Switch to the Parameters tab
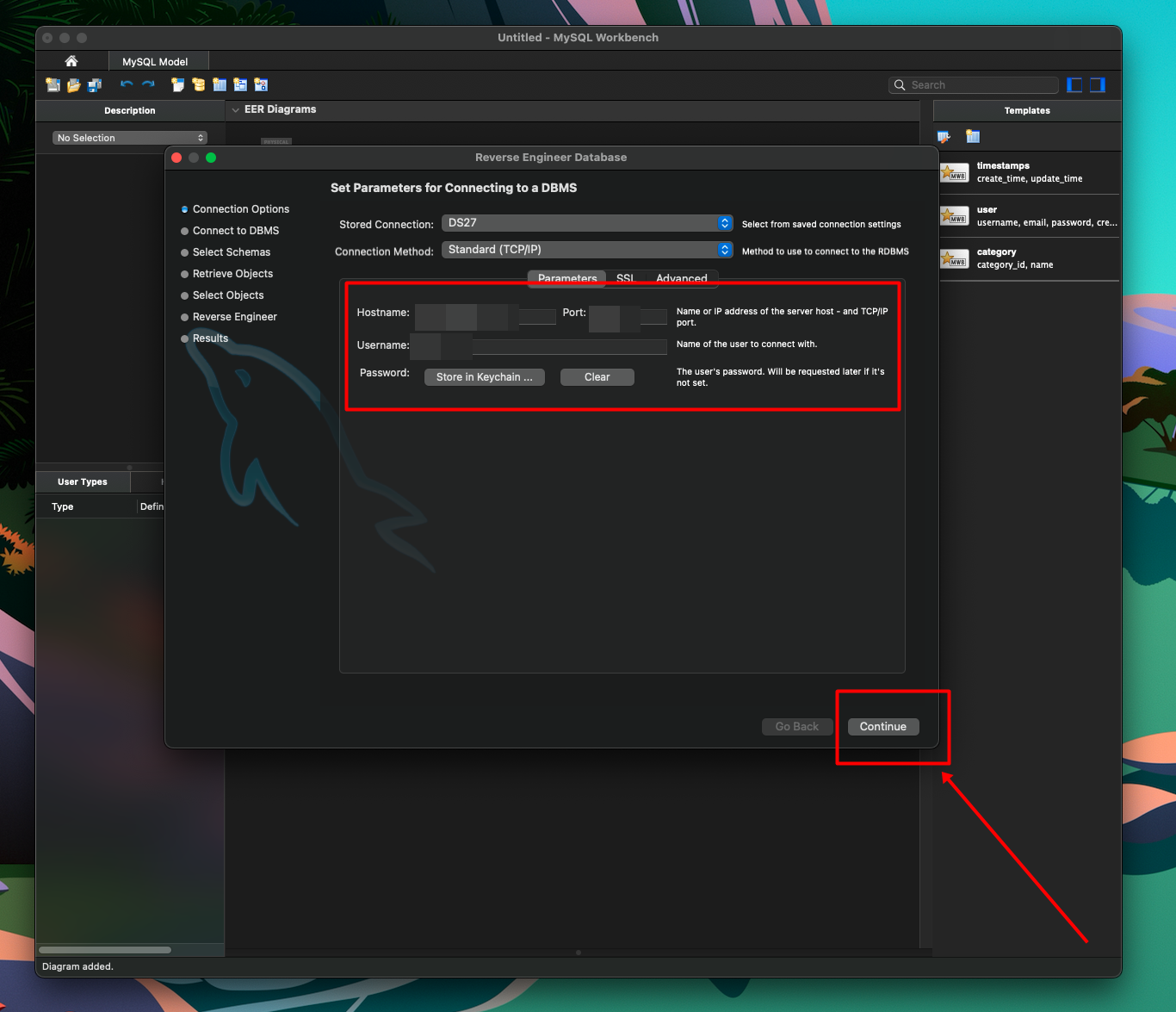This screenshot has width=1176, height=1012. (x=566, y=278)
